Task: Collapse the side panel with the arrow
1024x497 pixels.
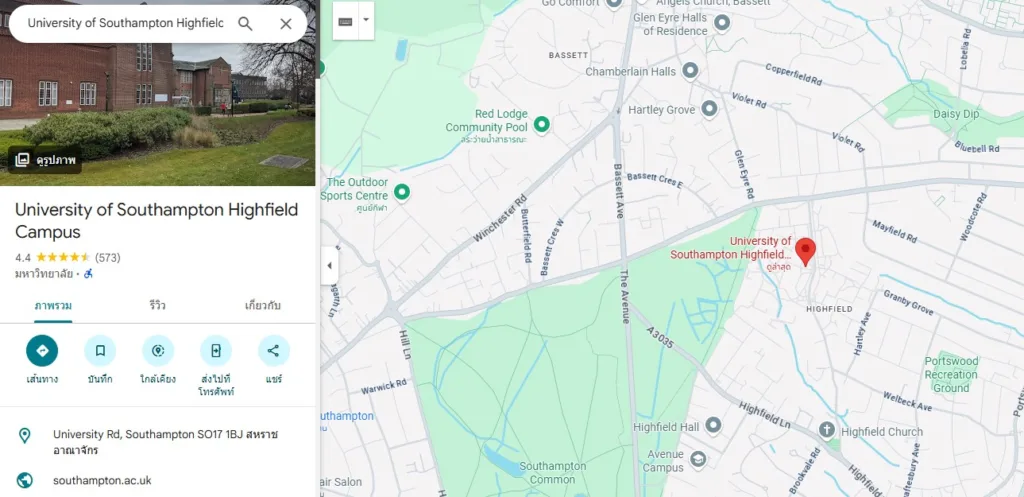Action: [329, 266]
